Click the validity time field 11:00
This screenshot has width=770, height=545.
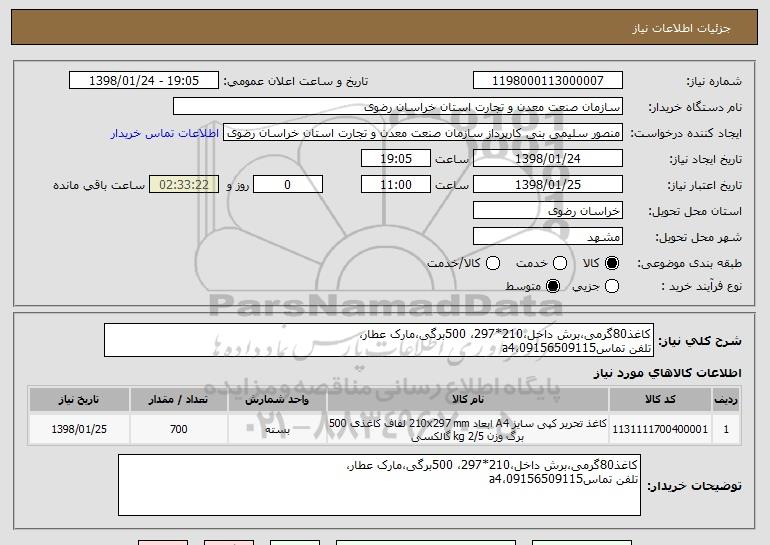(x=396, y=185)
